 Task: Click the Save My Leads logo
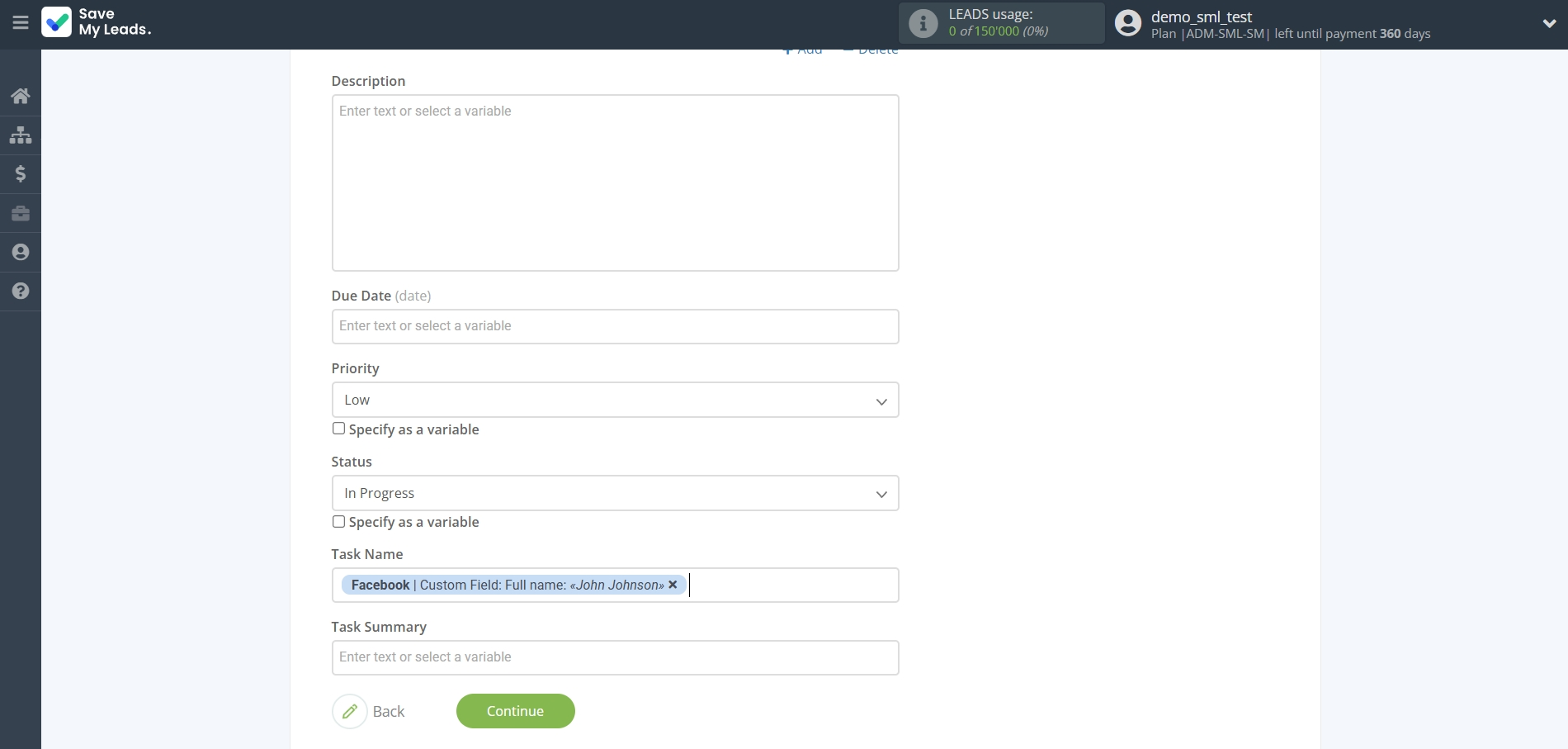96,22
